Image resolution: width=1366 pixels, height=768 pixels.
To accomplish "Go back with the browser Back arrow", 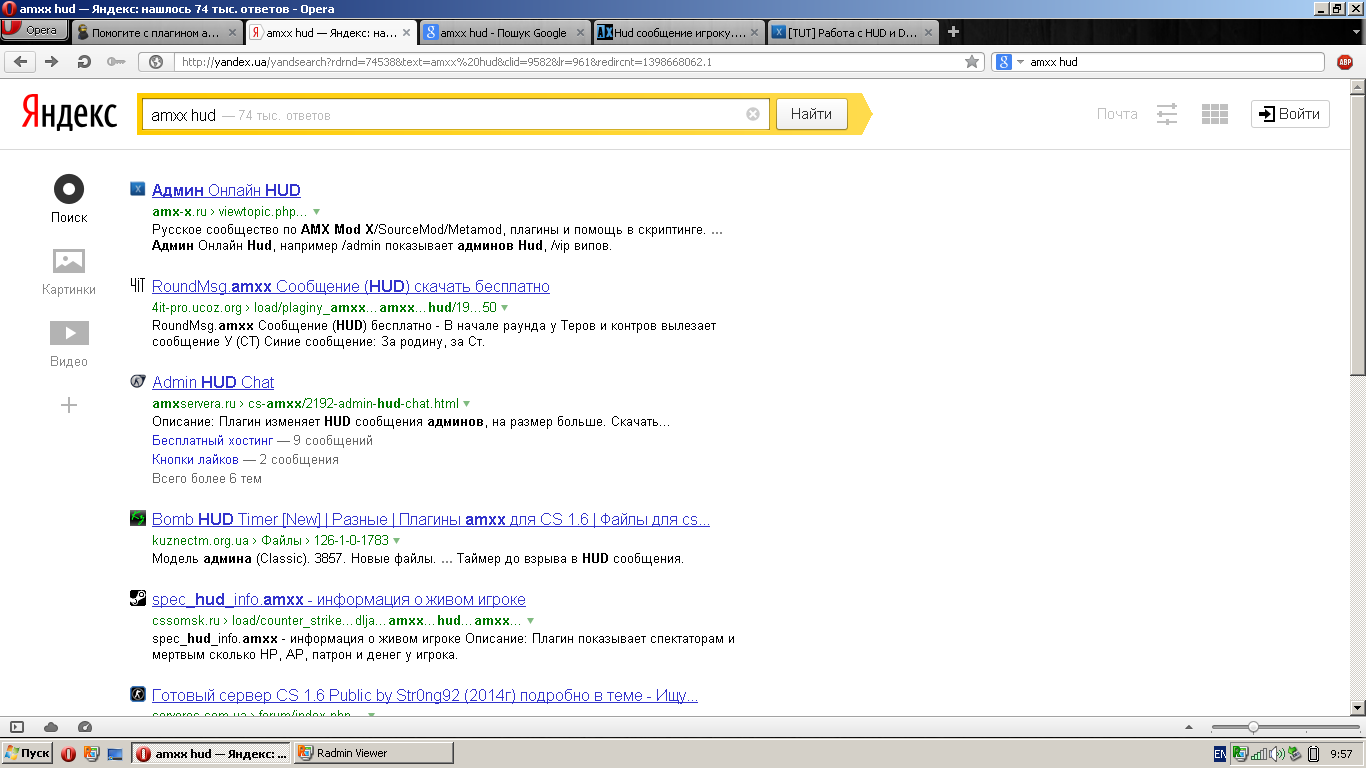I will 22,62.
